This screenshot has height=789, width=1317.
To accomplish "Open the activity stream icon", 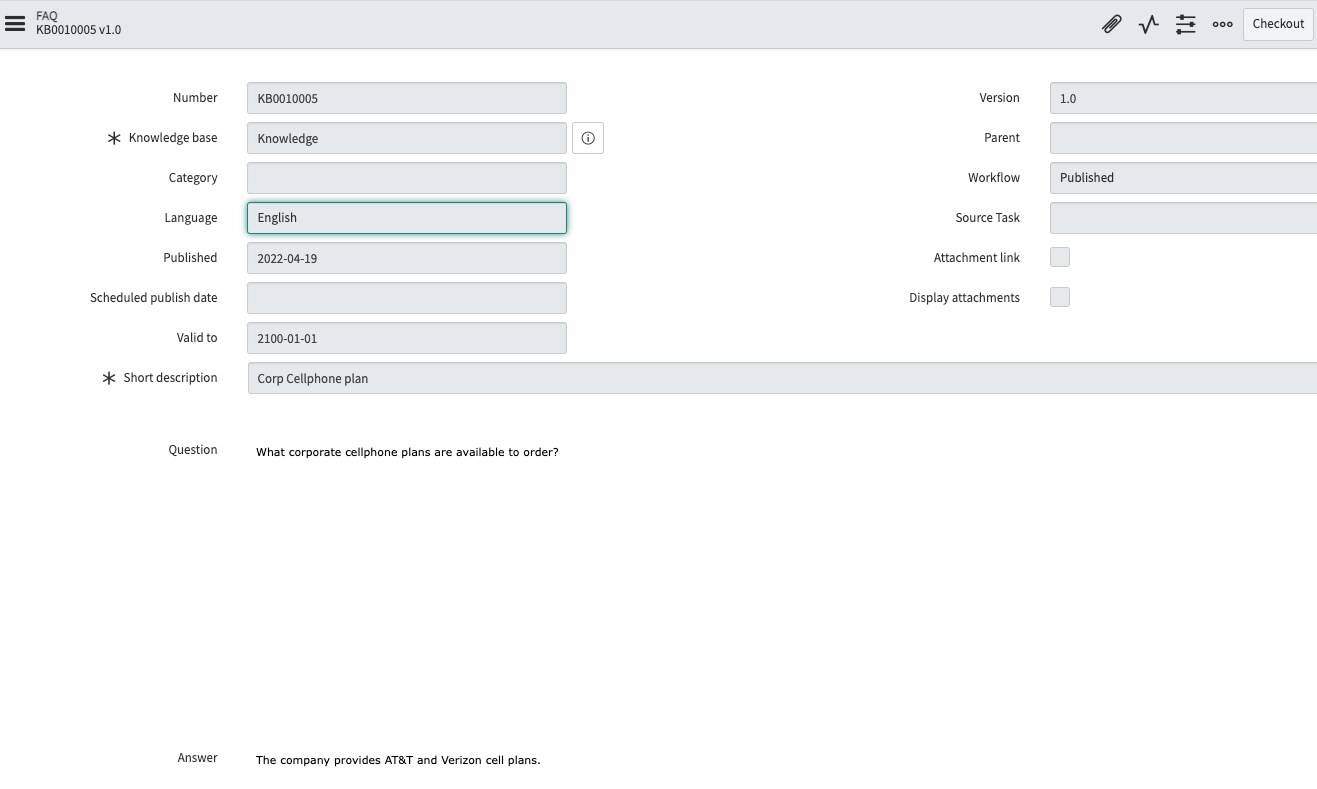I will [1148, 23].
